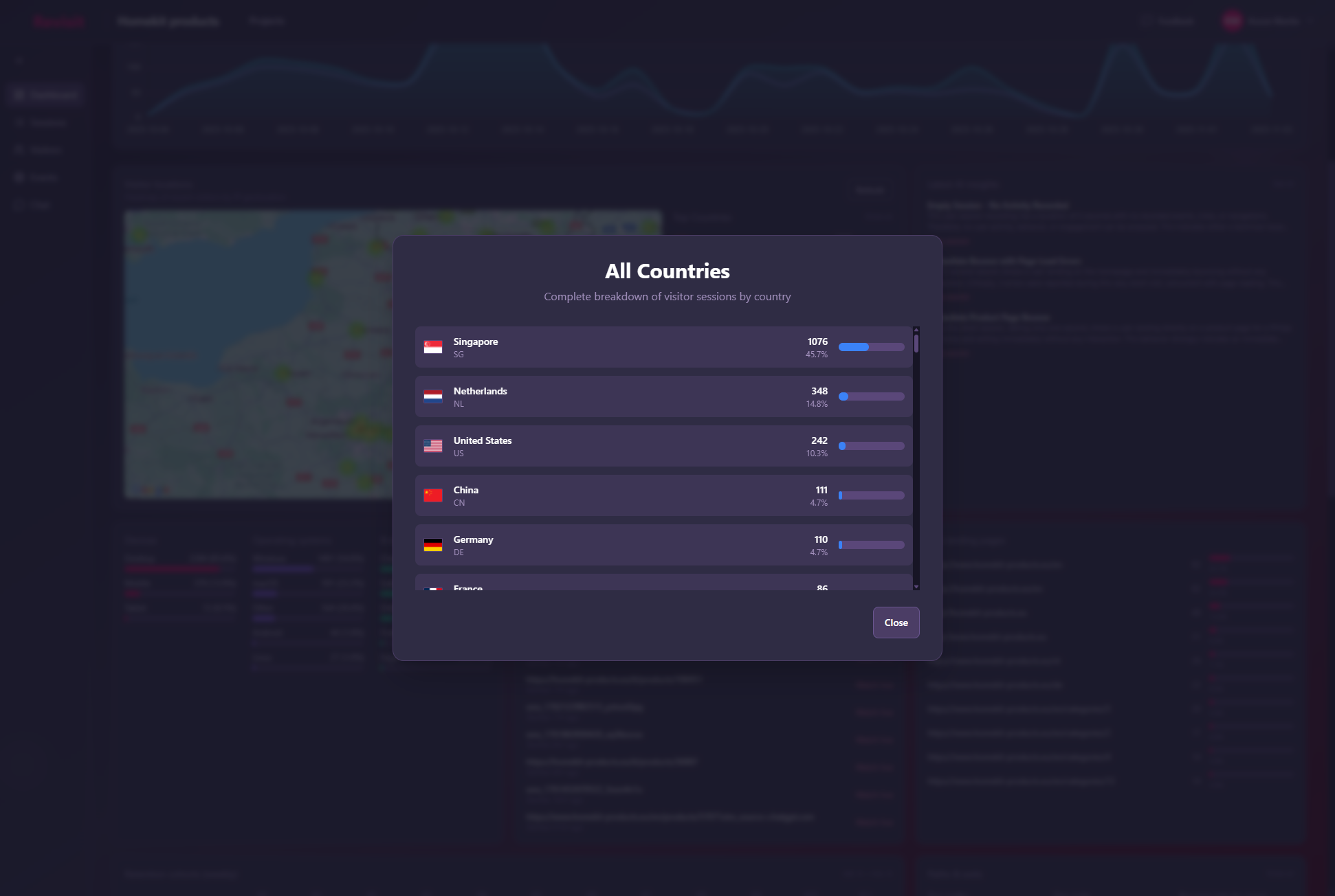Select the highlighted Dashboard entry in the sidebar
Image resolution: width=1335 pixels, height=896 pixels.
pyautogui.click(x=44, y=94)
